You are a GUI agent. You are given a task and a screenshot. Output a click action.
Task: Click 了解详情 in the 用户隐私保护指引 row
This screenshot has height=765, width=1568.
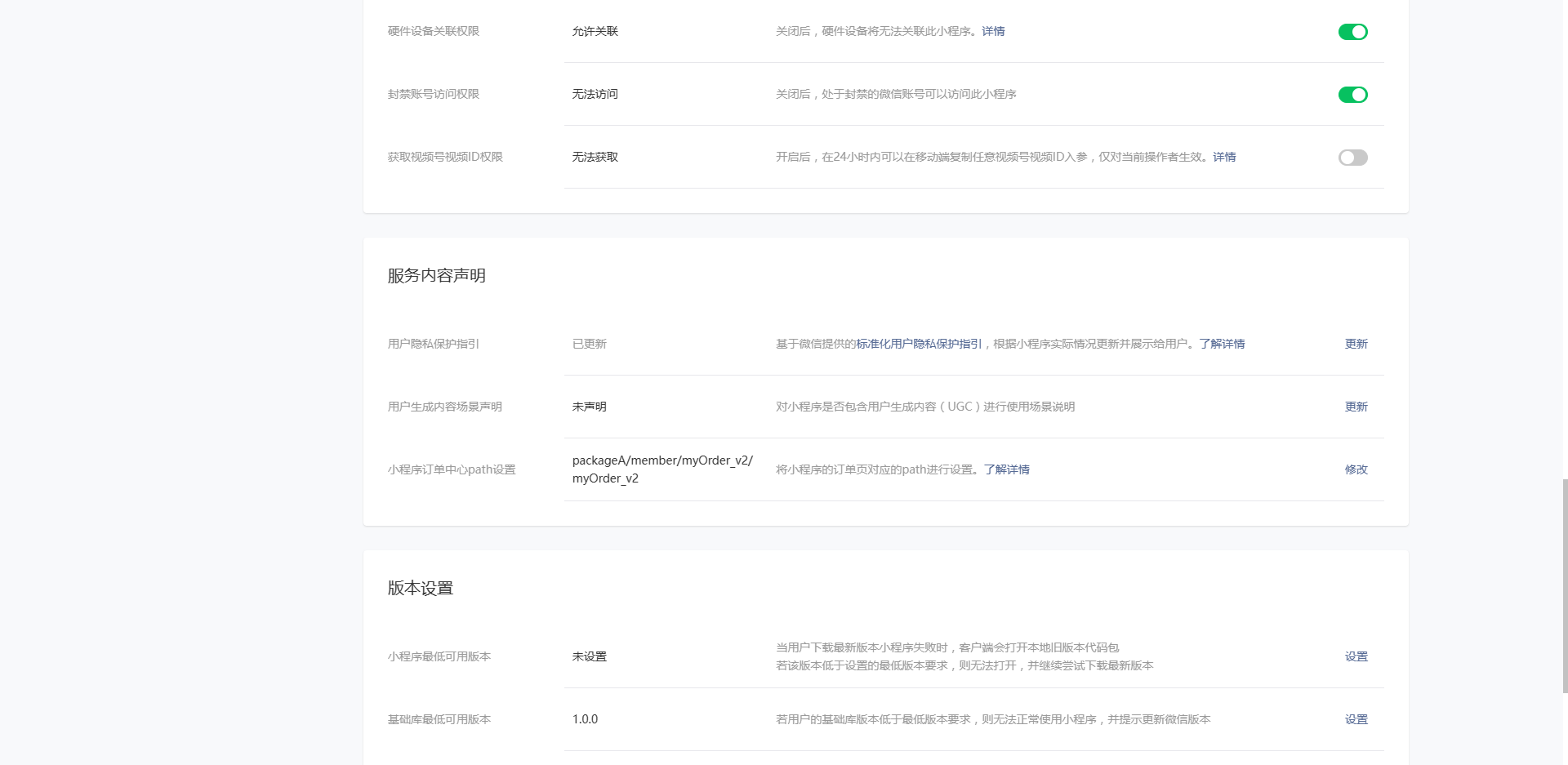(1222, 344)
